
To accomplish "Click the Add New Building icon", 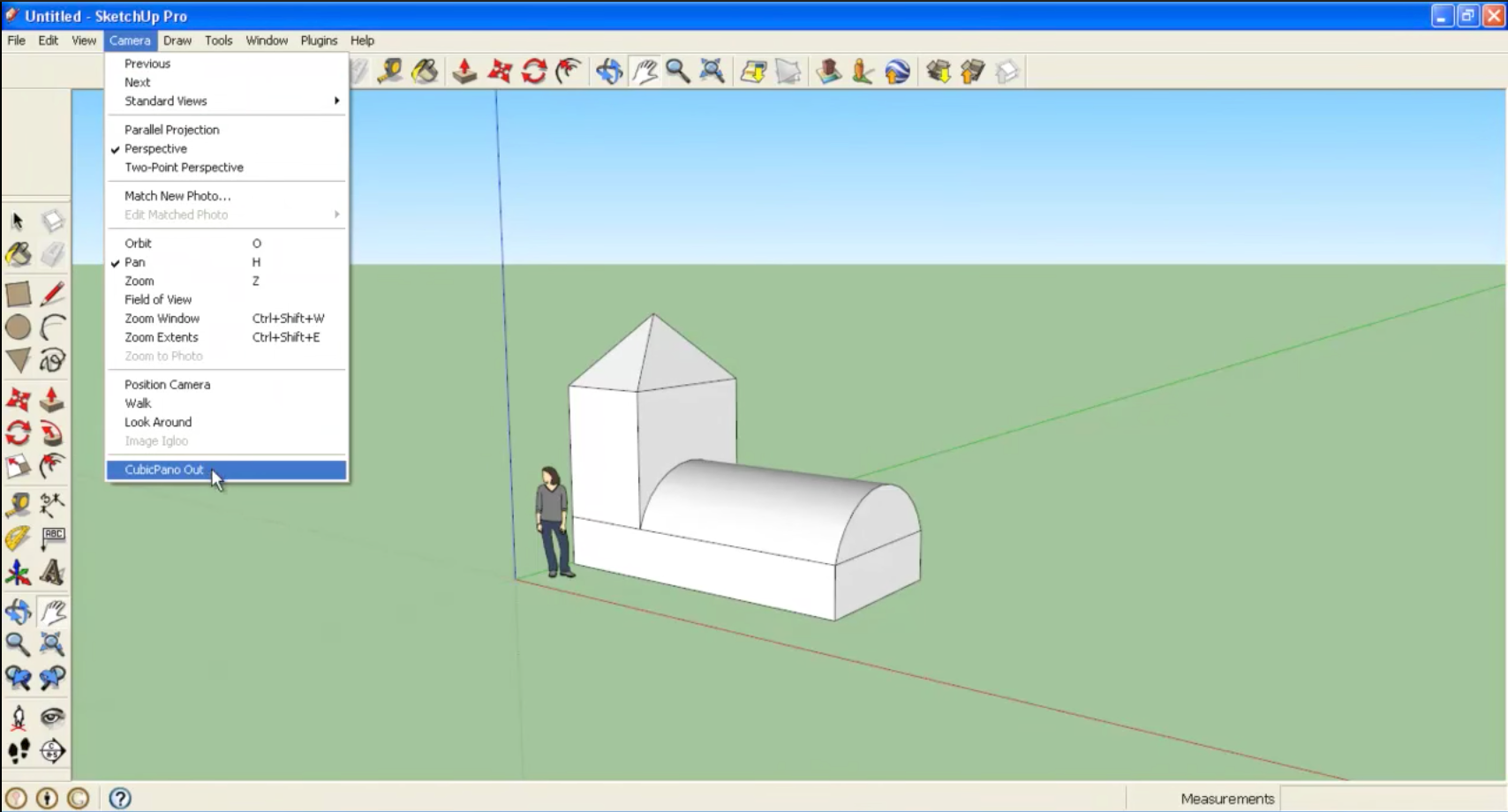I will pyautogui.click(x=828, y=71).
